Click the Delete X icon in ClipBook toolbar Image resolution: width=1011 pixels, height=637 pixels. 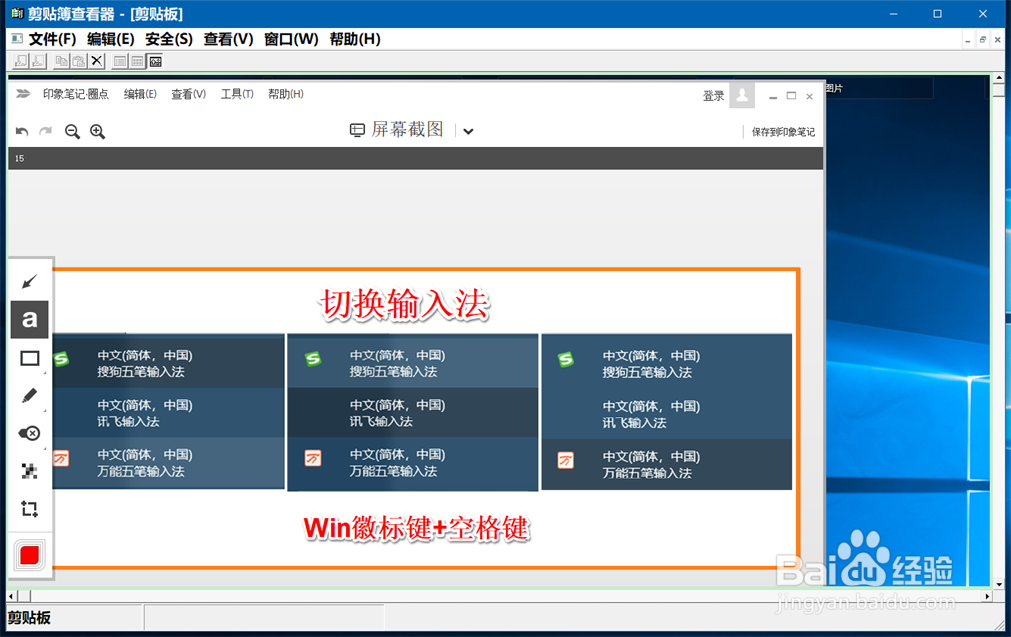(x=96, y=61)
